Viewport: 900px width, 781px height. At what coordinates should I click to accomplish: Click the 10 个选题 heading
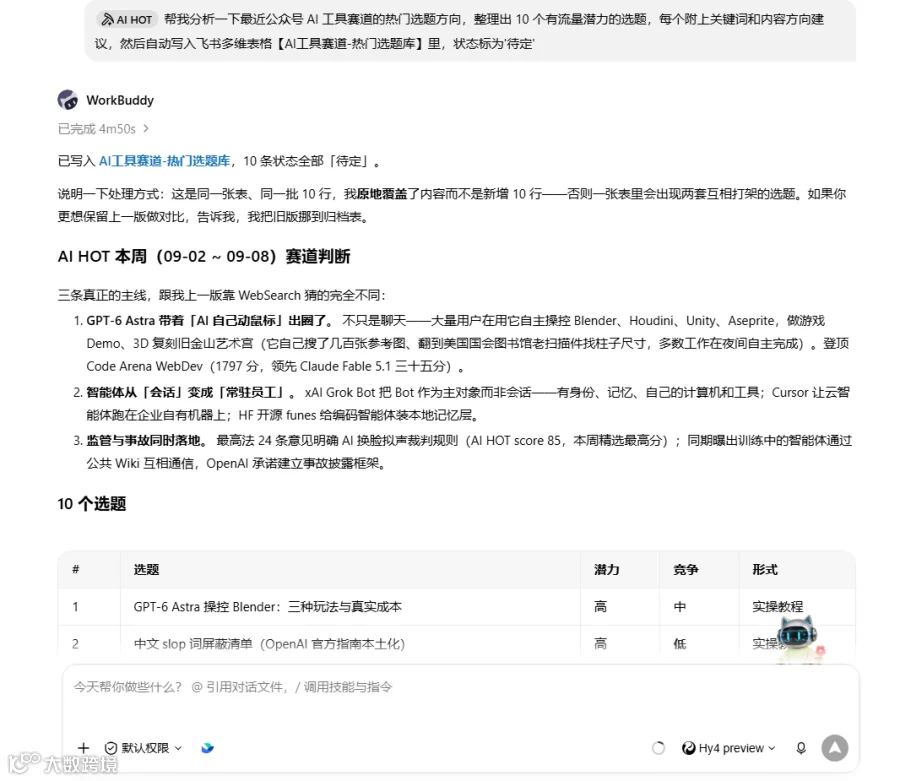92,504
